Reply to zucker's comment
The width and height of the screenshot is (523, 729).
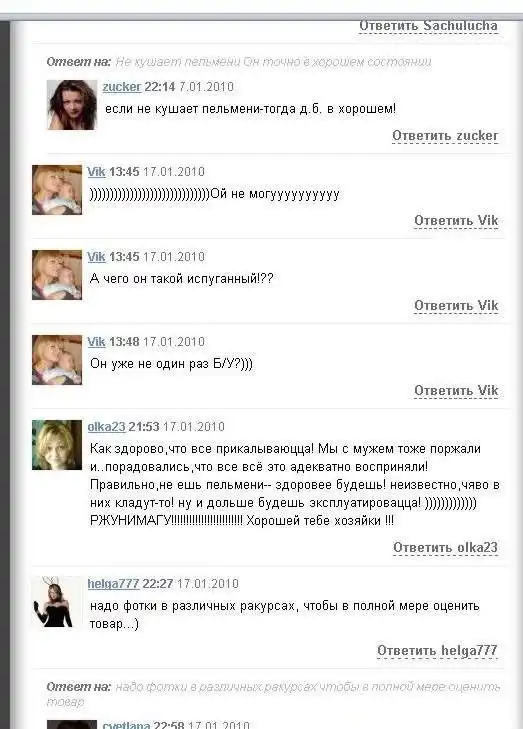(x=445, y=136)
